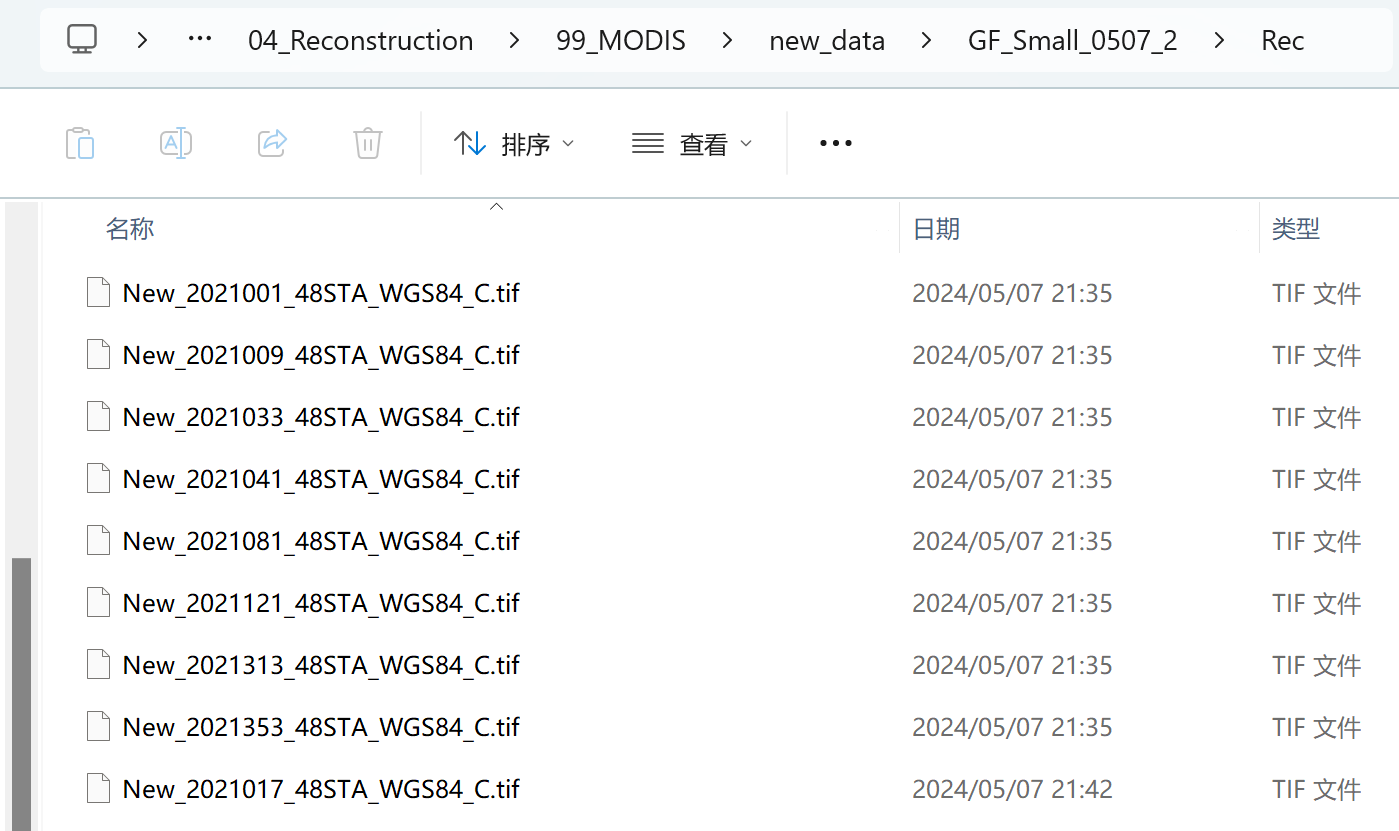Click the vertical scrollbar thumb on left pane
Image resolution: width=1399 pixels, height=831 pixels.
(x=21, y=694)
